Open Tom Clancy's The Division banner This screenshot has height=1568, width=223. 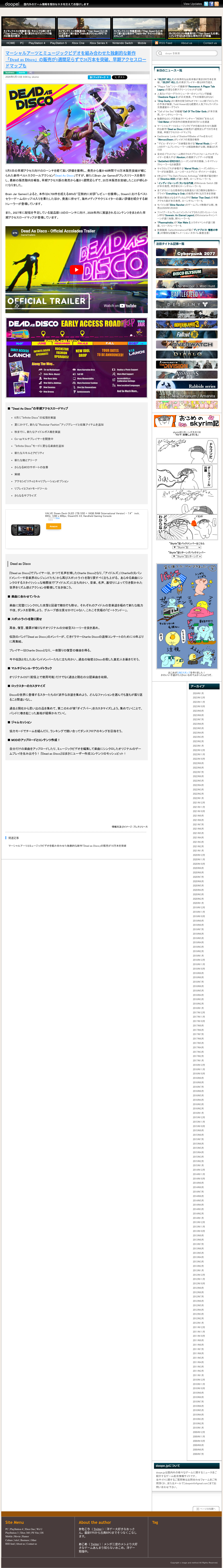[x=187, y=365]
